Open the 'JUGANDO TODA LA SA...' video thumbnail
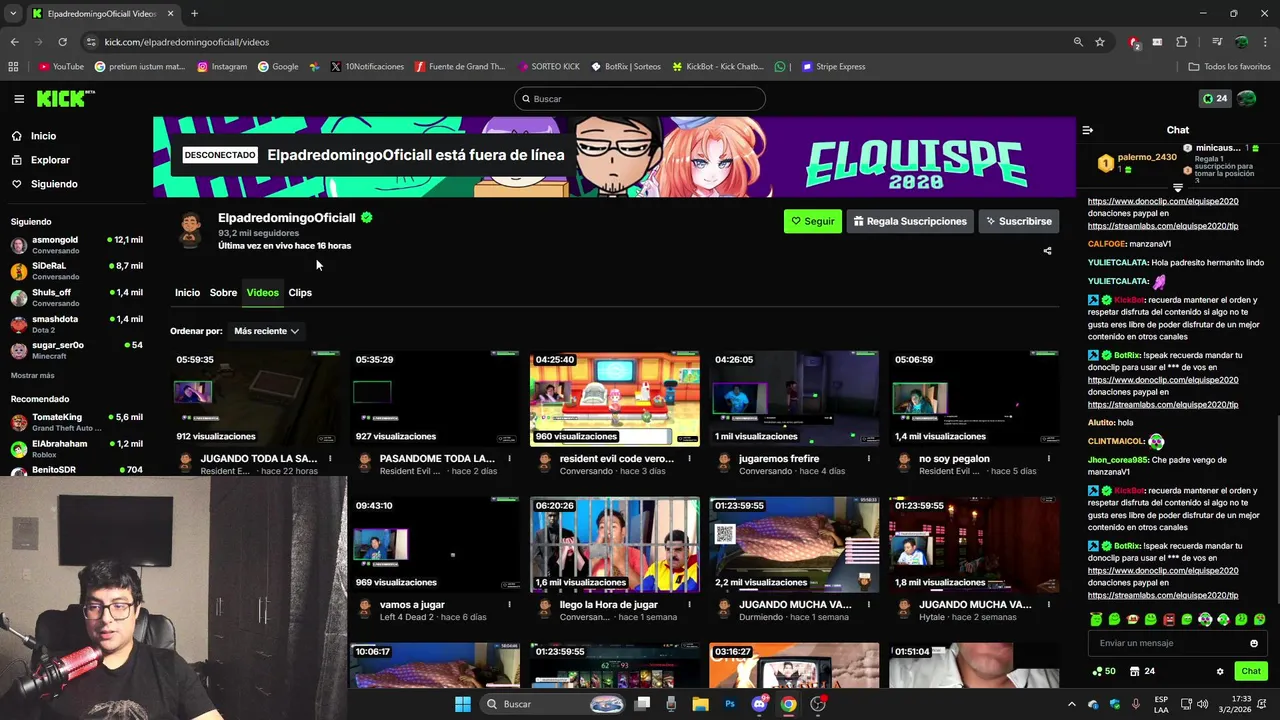The width and height of the screenshot is (1280, 720). (255, 398)
